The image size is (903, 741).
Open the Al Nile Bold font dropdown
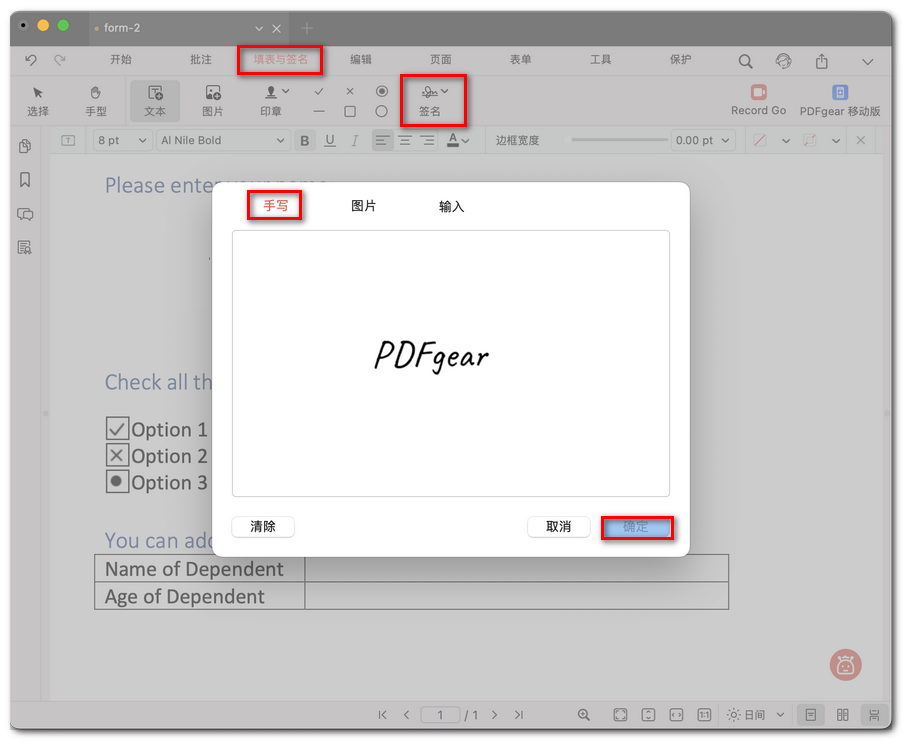[223, 141]
